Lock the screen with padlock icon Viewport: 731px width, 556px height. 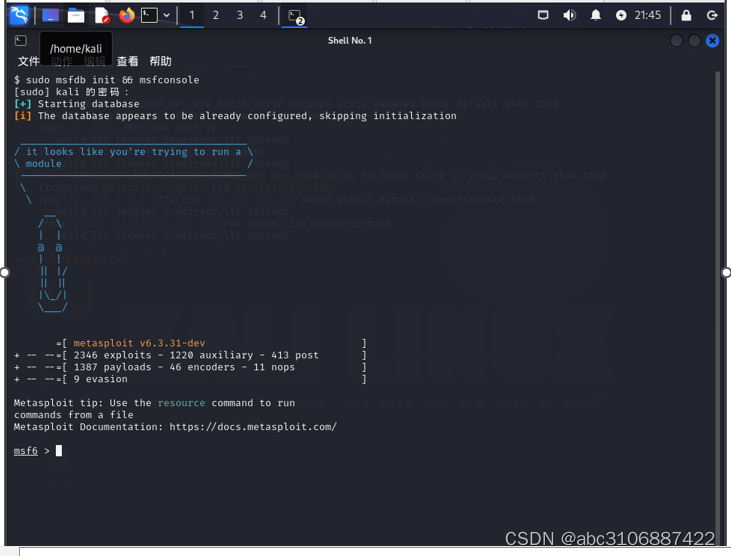tap(686, 15)
